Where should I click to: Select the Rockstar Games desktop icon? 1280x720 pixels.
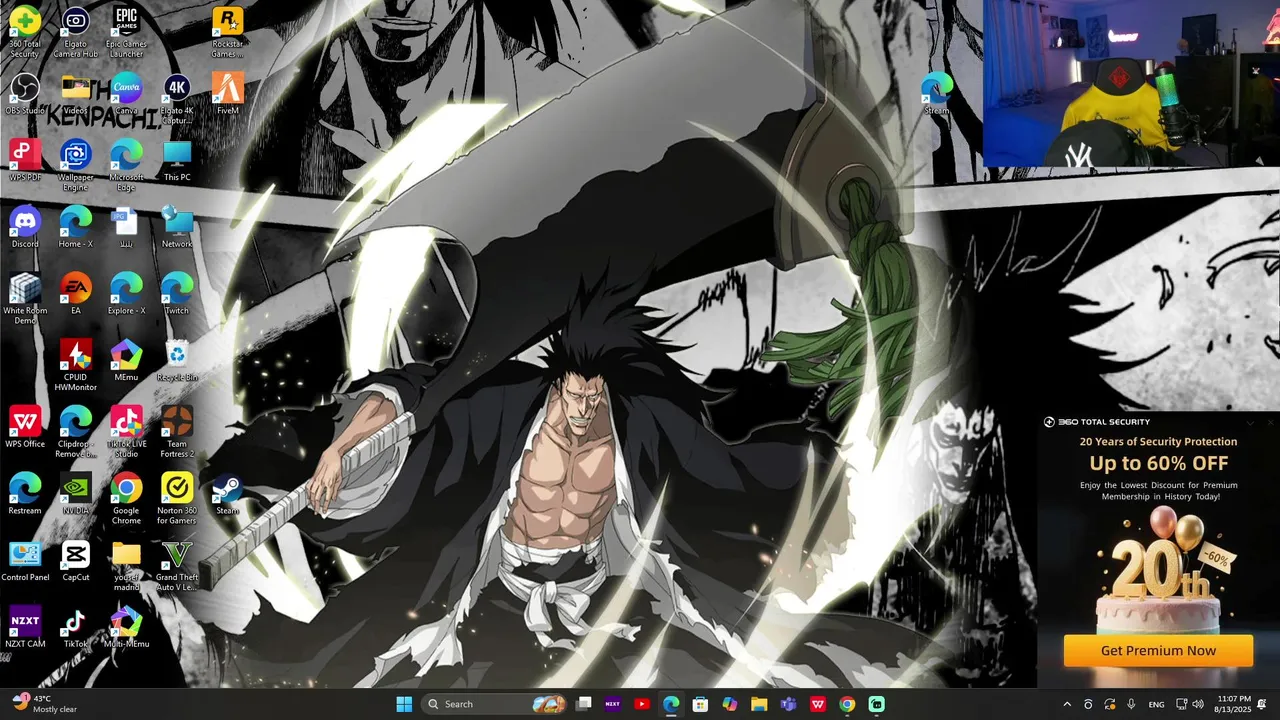pos(228,32)
